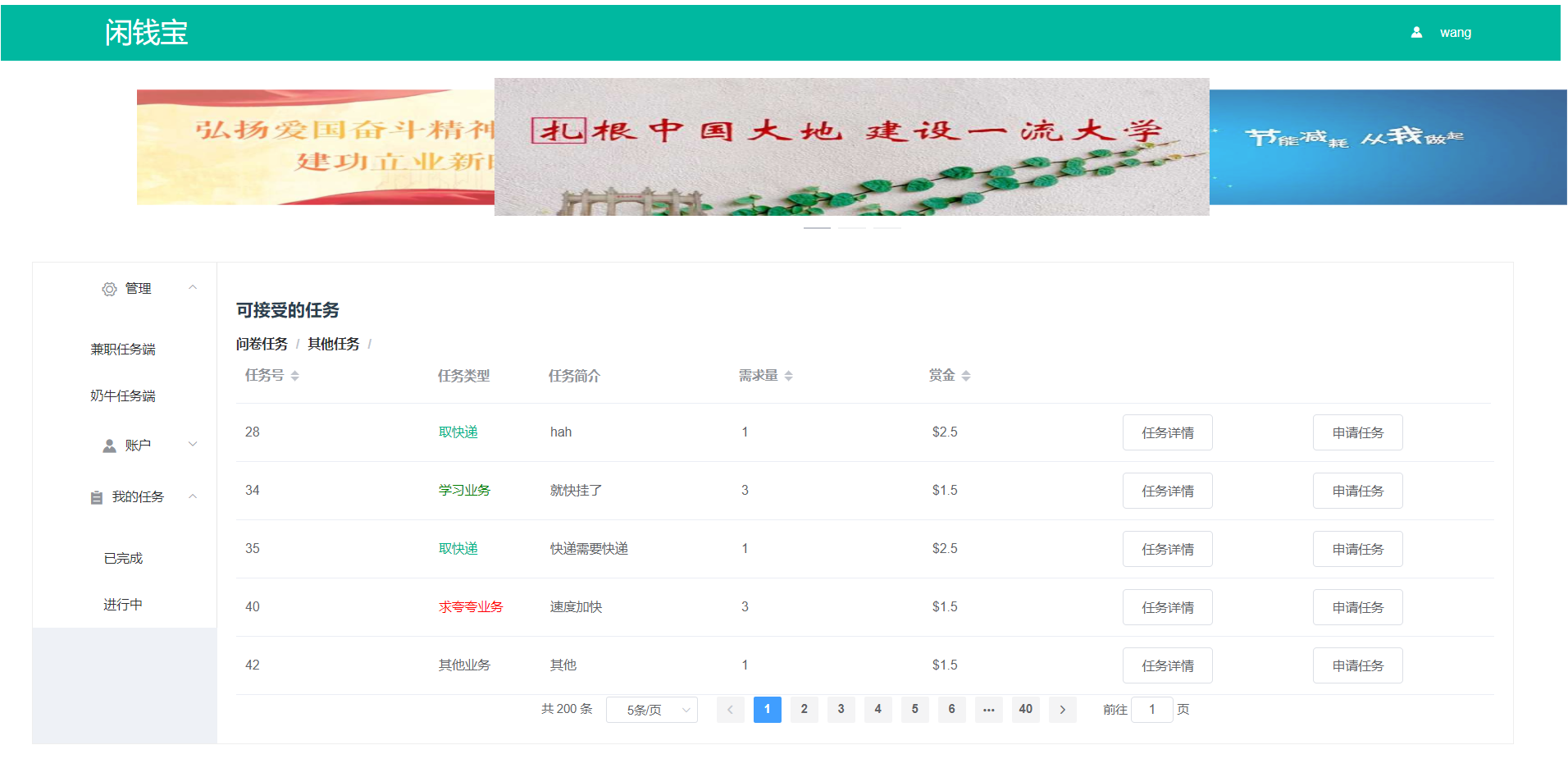Expand the 账户 submenu chevron

[193, 445]
